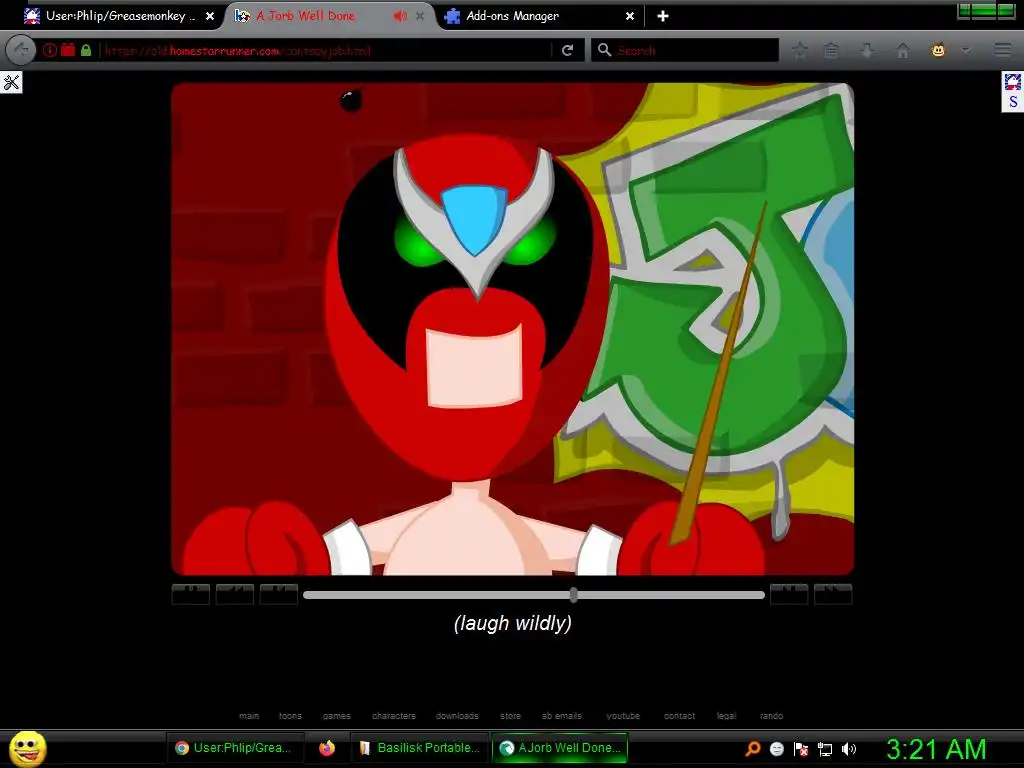Viewport: 1024px width, 768px height.
Task: Open the youtube footer link
Action: coord(623,716)
